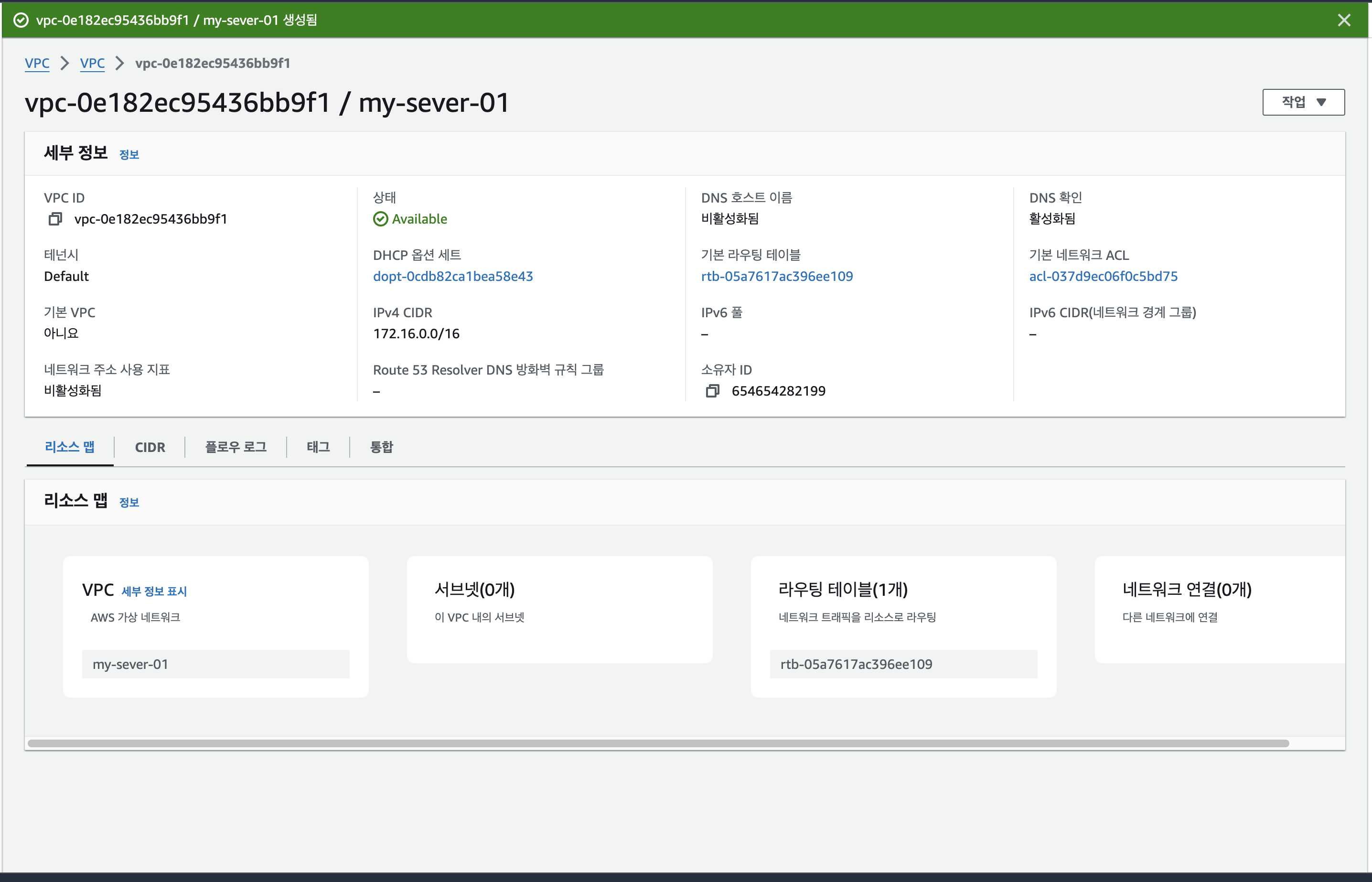Copy the VPC ID value icon

click(x=55, y=219)
